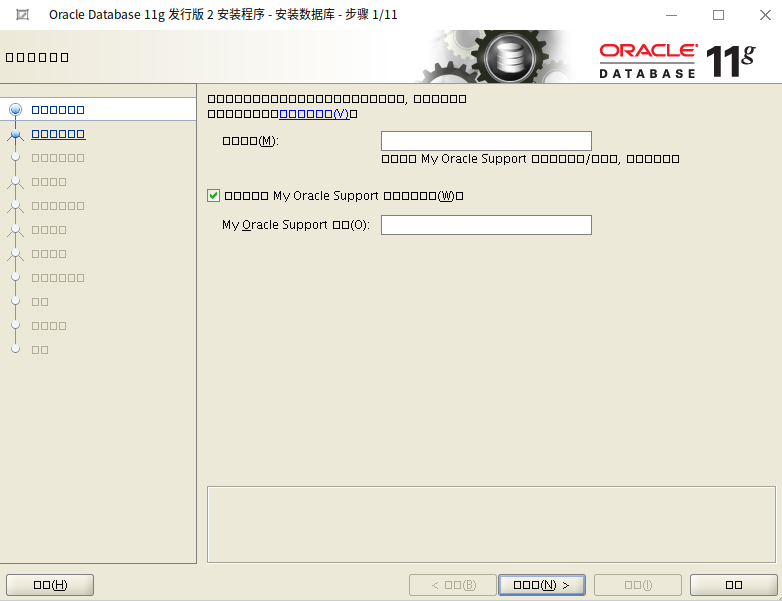Click the < (B) back button
782x601 pixels.
452,585
